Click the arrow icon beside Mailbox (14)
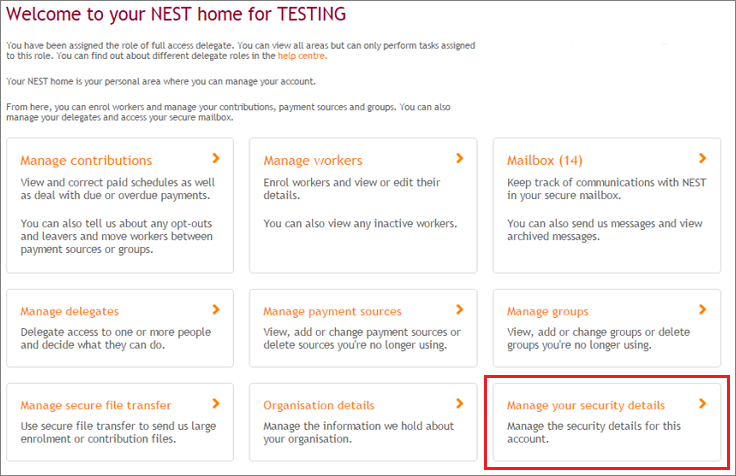 702,158
